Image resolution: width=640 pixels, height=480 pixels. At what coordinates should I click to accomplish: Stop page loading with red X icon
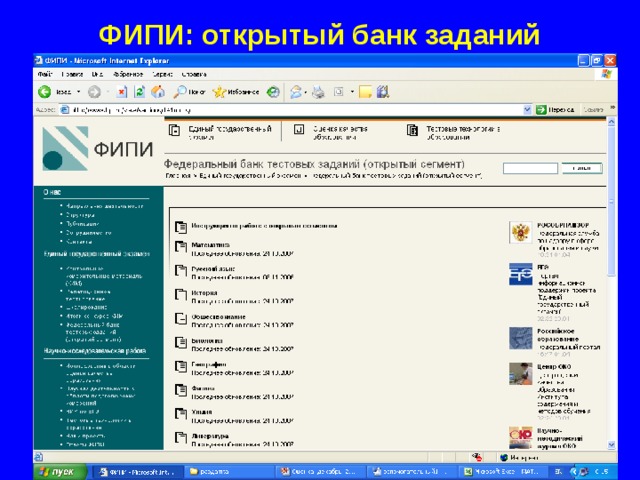point(121,92)
